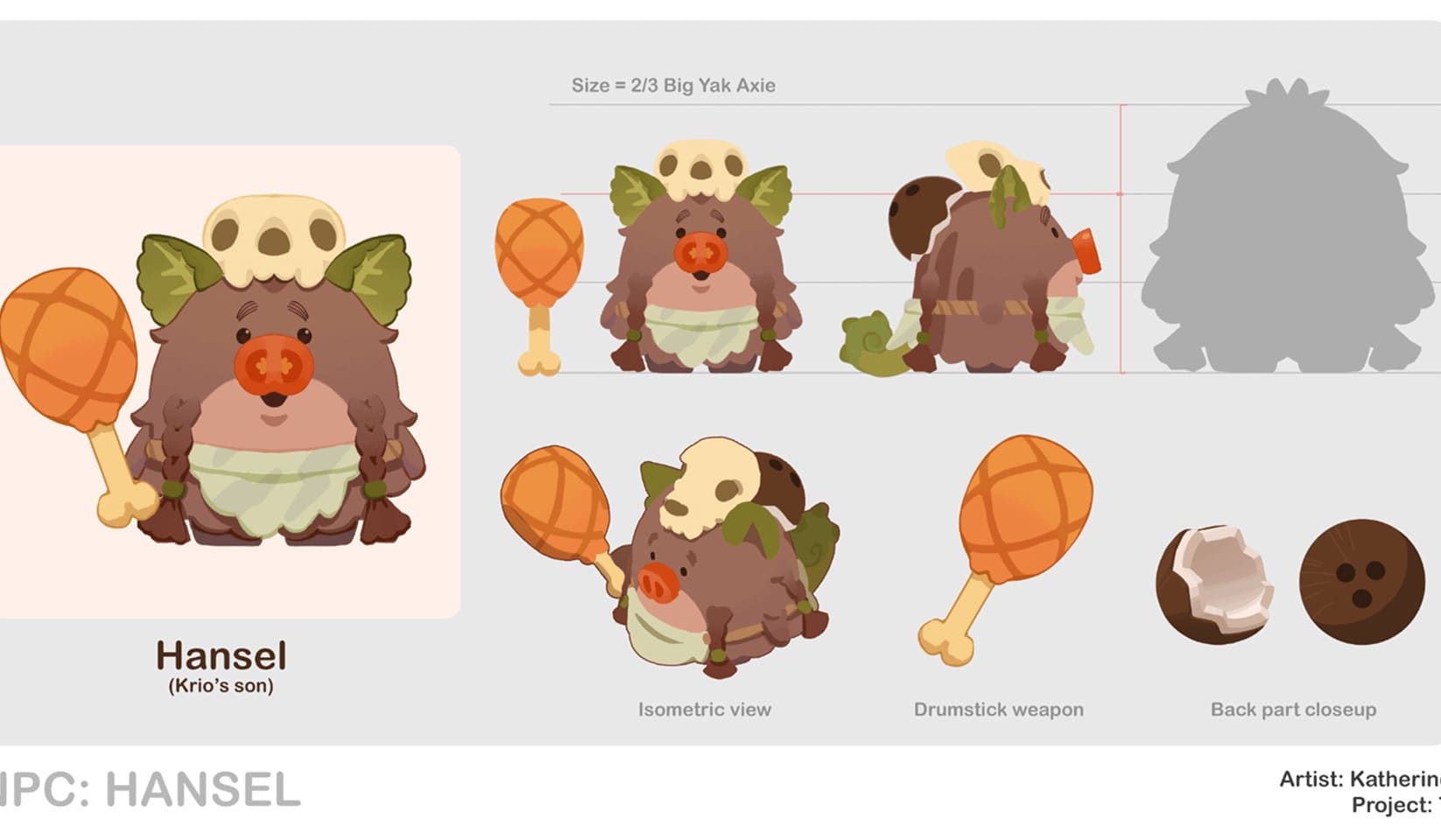1441x840 pixels.
Task: Click the skull on the large portrait's head
Action: click(273, 236)
